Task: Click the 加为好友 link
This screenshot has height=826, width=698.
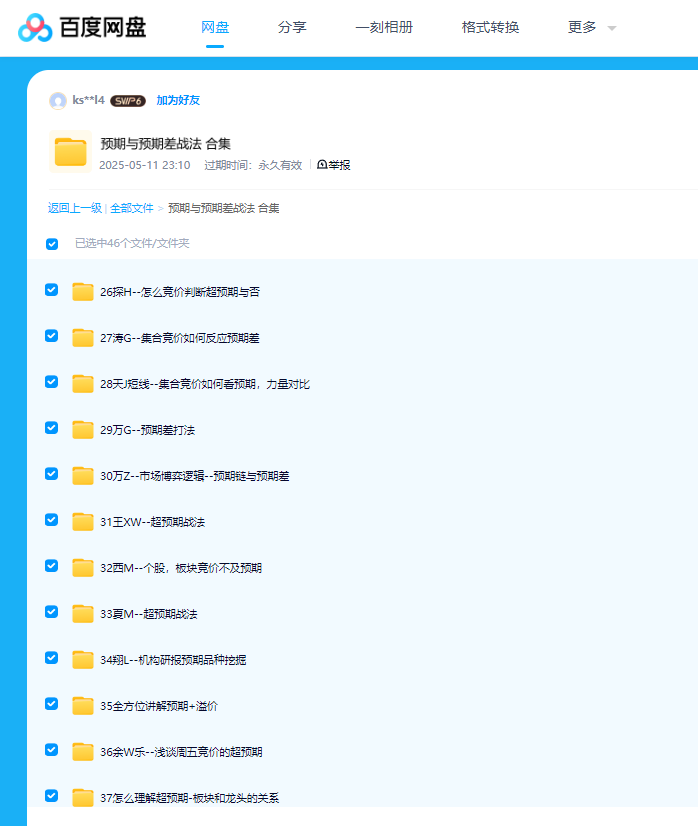Action: click(178, 101)
